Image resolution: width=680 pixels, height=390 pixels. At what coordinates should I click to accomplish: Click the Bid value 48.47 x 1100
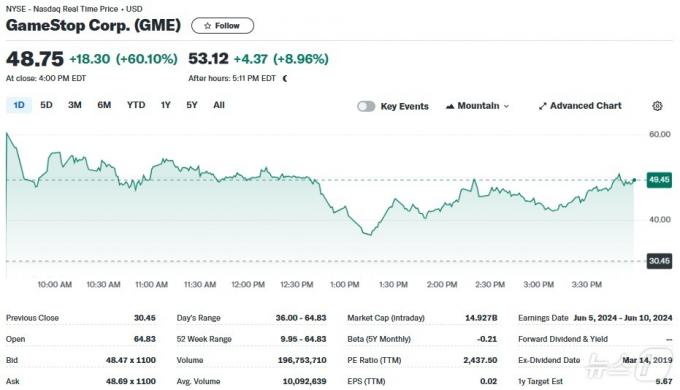(131, 360)
